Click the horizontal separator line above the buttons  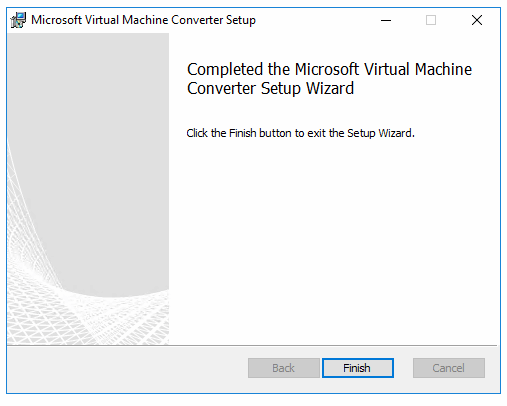(252, 345)
